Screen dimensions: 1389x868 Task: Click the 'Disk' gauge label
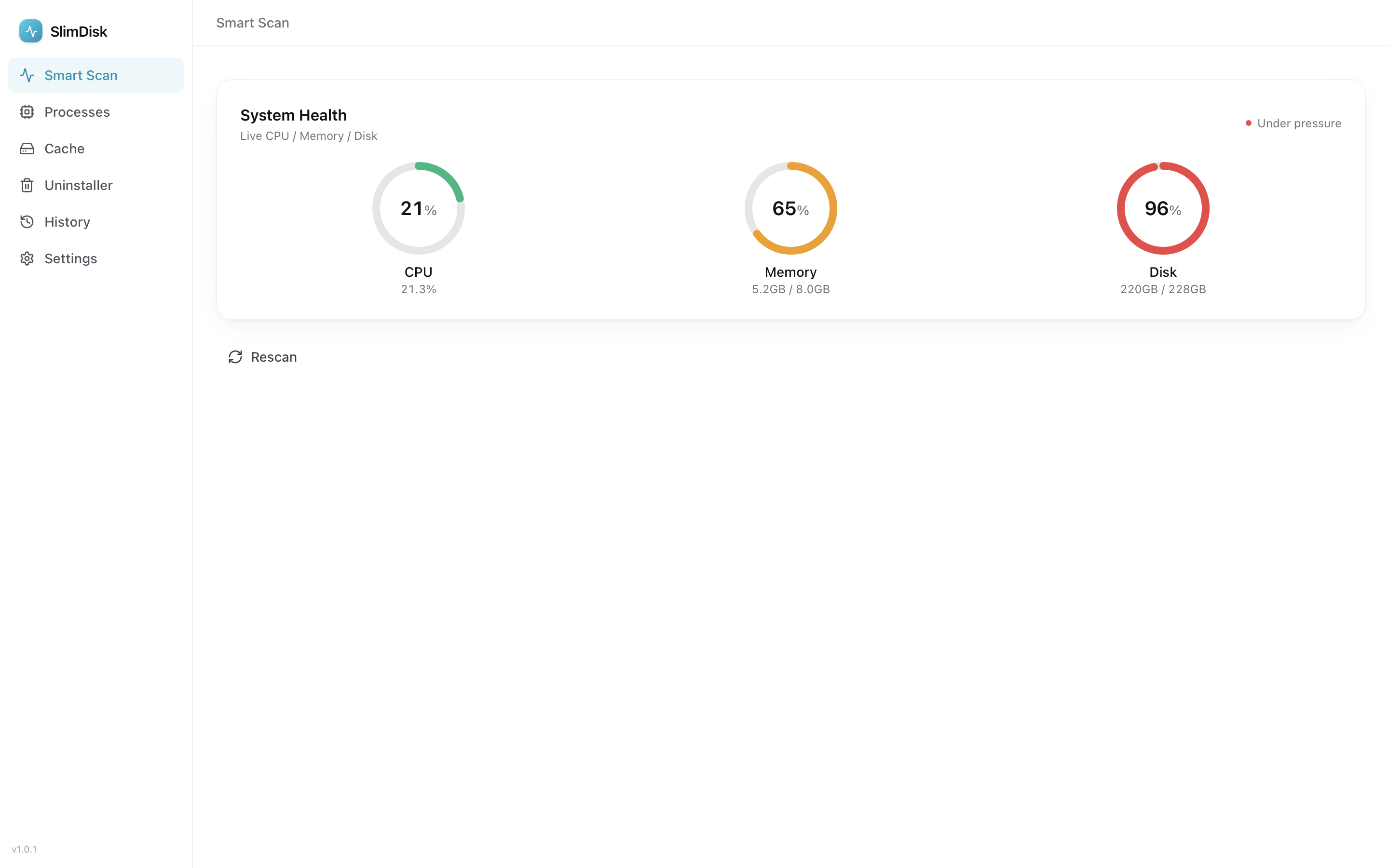point(1163,272)
